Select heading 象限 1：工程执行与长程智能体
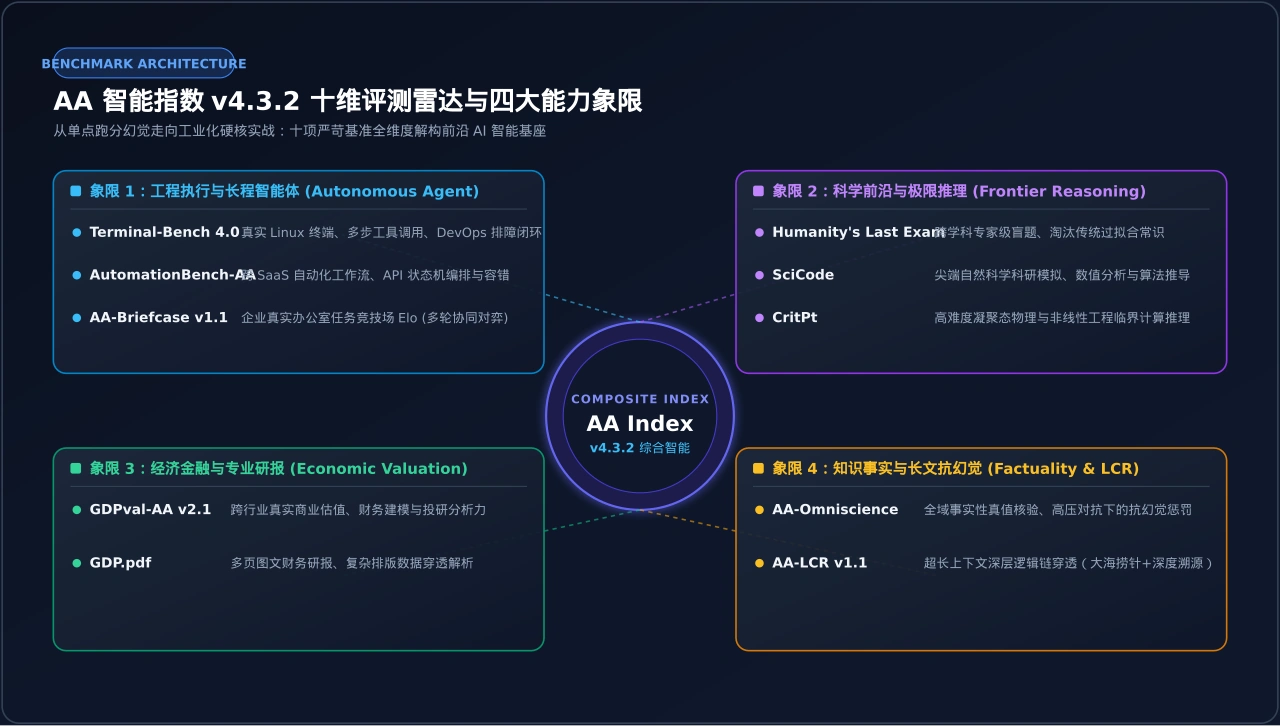Image resolution: width=1280 pixels, height=726 pixels. pos(284,191)
